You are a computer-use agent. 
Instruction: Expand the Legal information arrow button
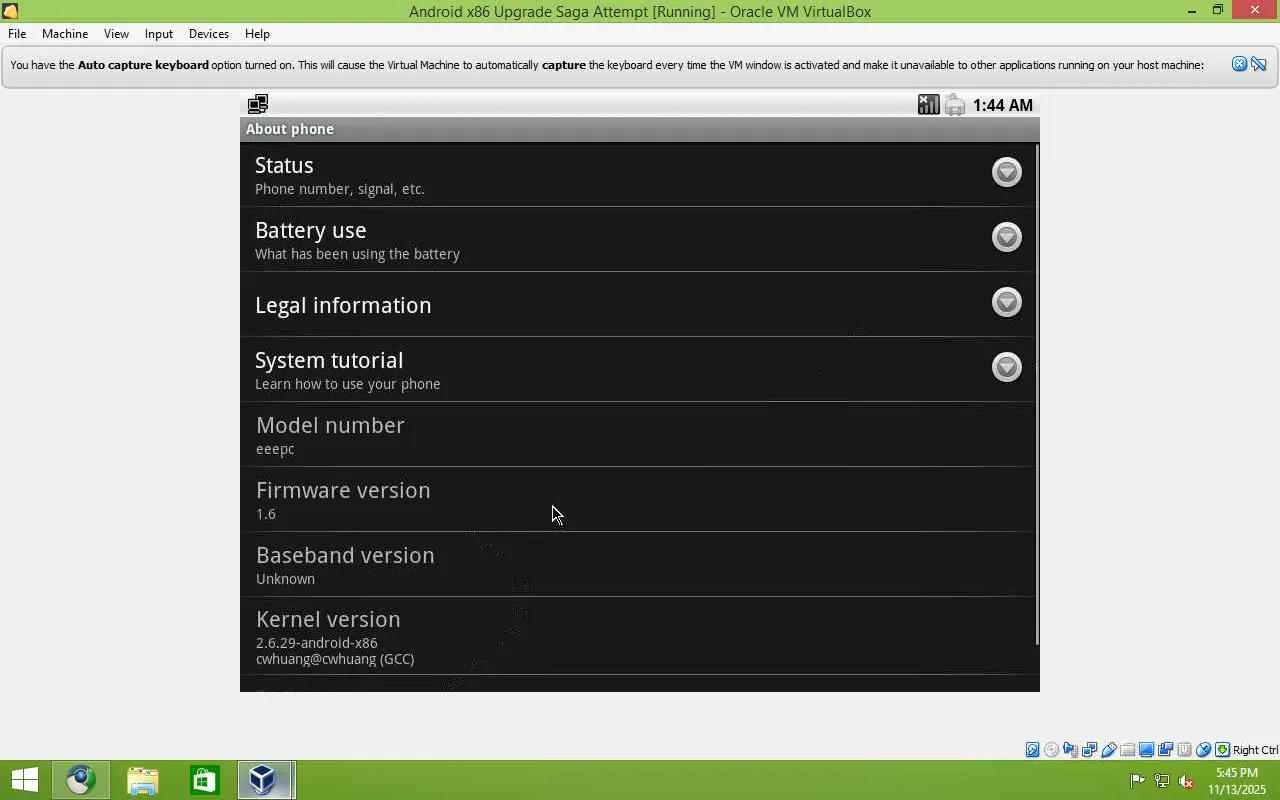point(1006,302)
